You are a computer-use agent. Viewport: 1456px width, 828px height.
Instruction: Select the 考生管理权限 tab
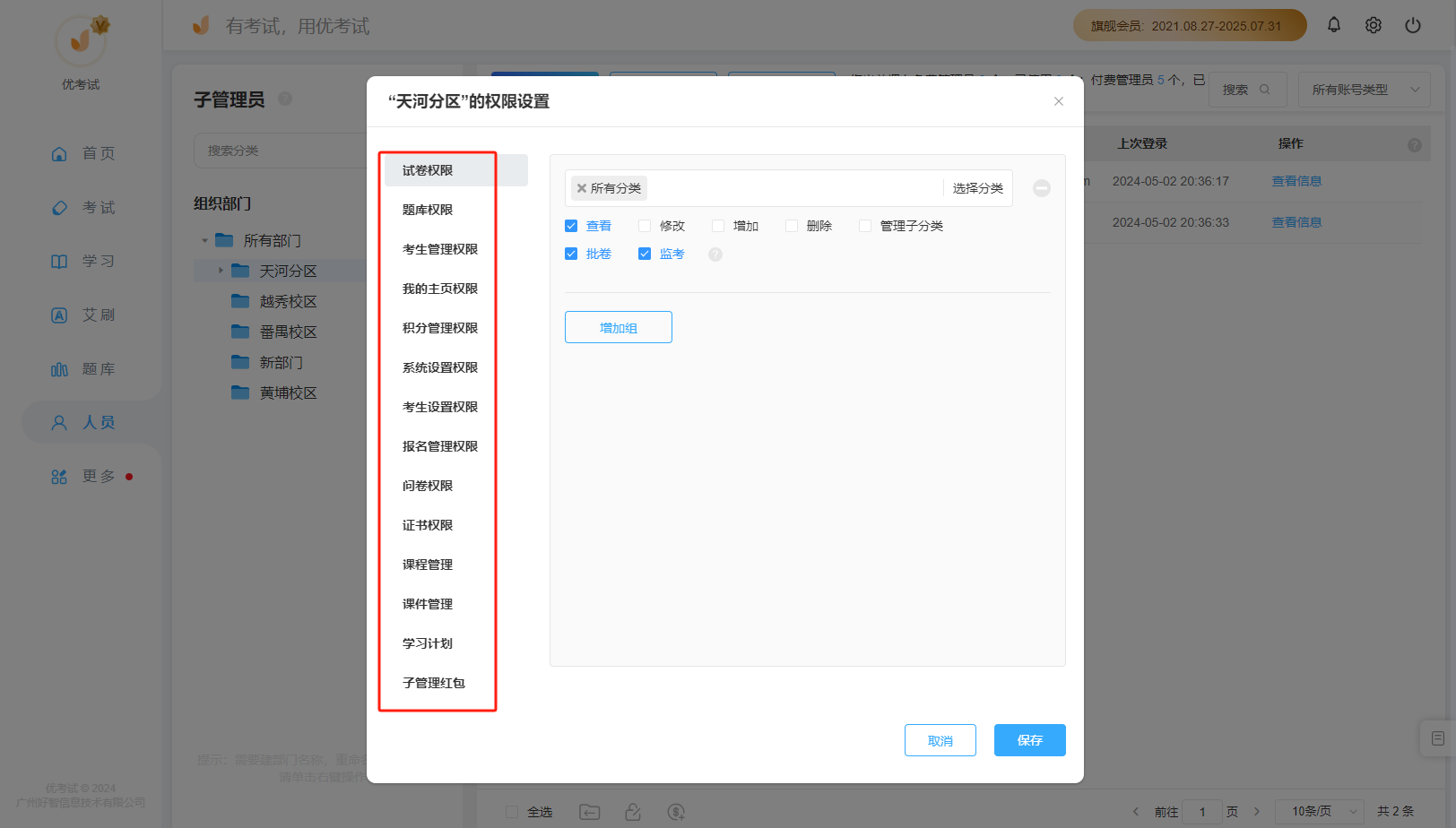click(456, 249)
